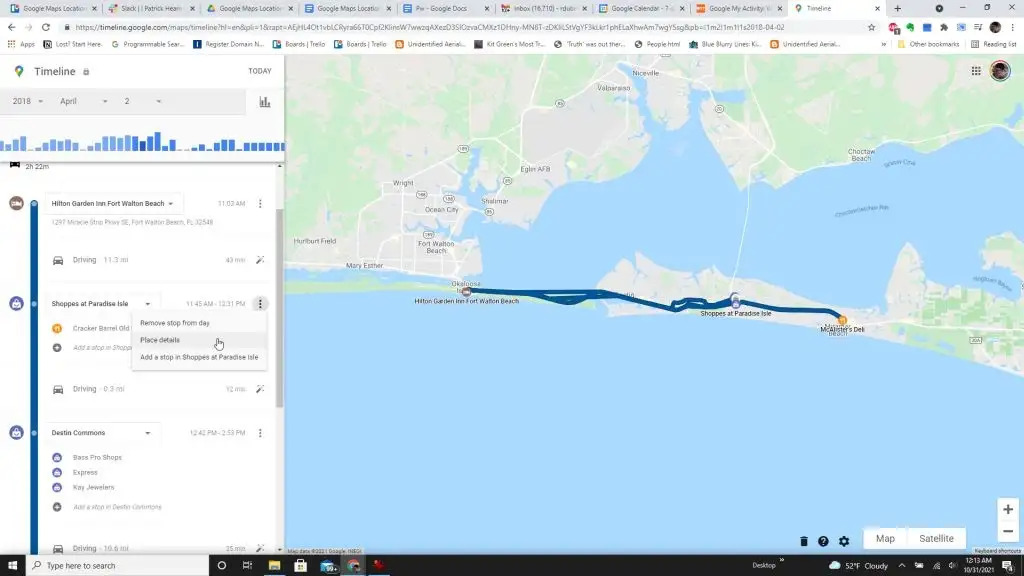Select Remove stop from day

[x=199, y=323]
